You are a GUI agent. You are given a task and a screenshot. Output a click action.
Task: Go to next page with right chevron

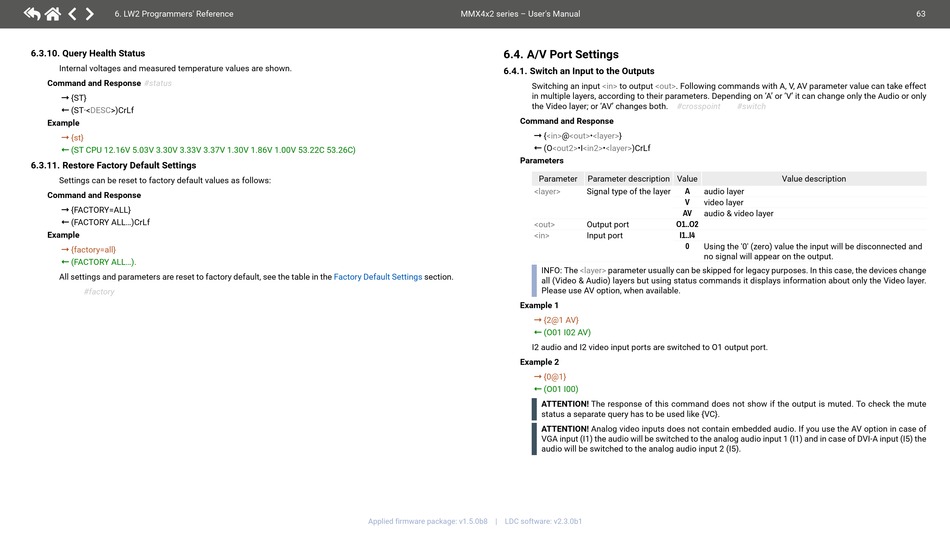tap(90, 14)
